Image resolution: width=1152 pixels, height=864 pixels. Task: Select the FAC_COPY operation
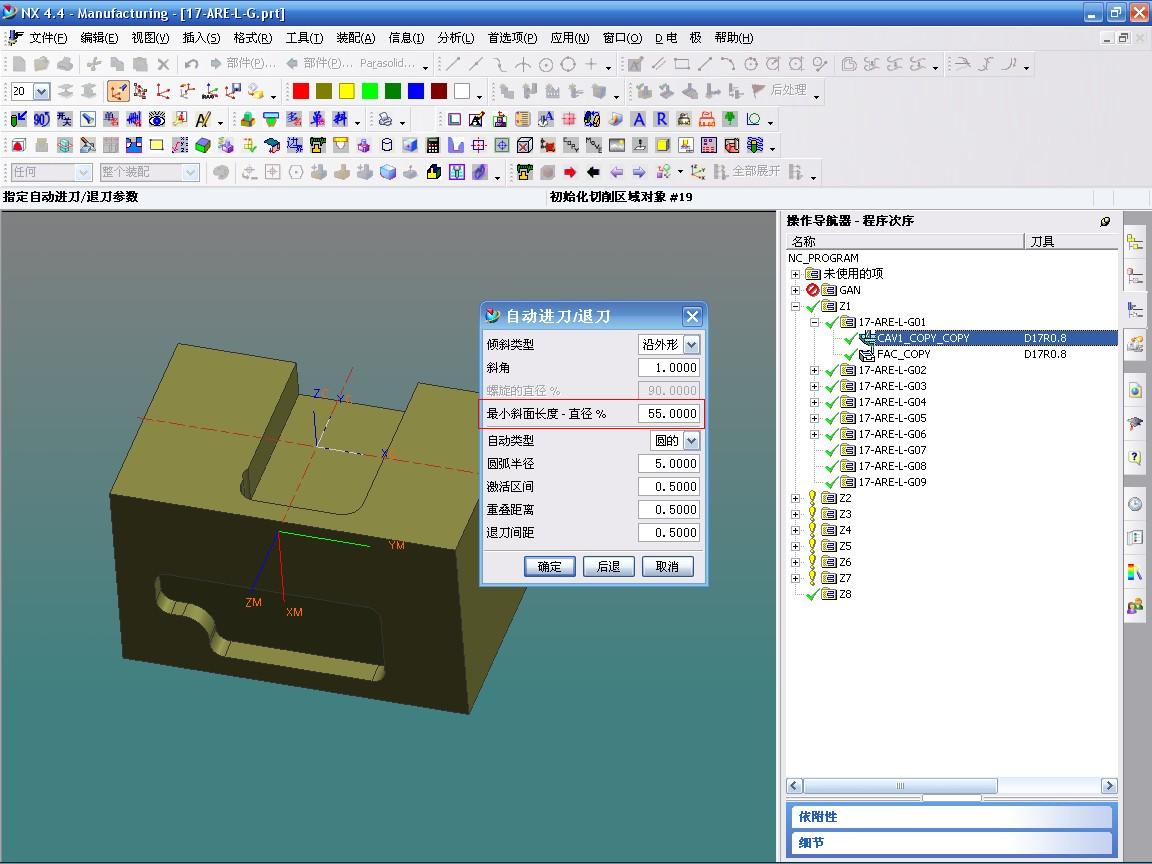coord(903,354)
